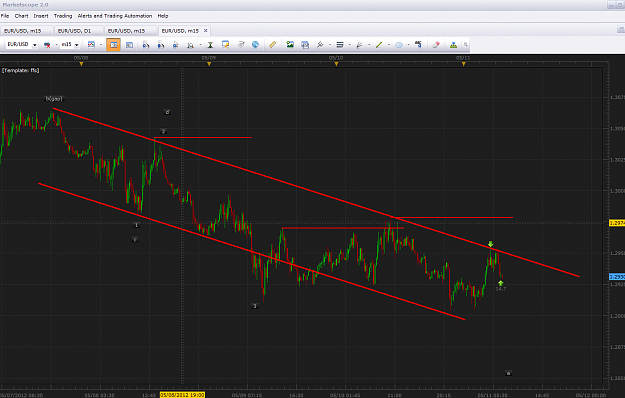The image size is (625, 398).
Task: Close the active EUR/USD, m15 tab
Action: point(206,30)
